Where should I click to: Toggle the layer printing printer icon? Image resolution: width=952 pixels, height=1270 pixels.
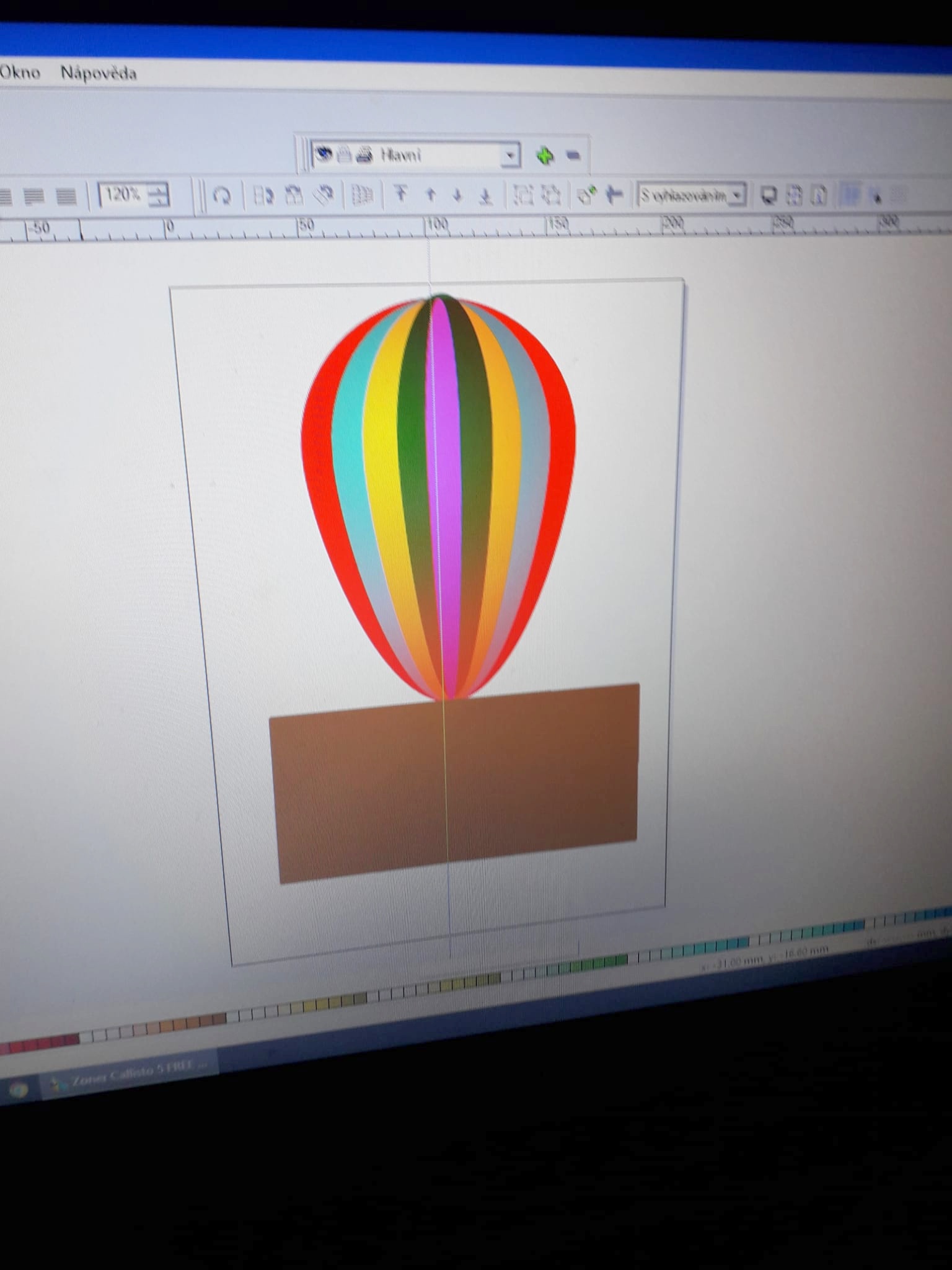point(364,155)
